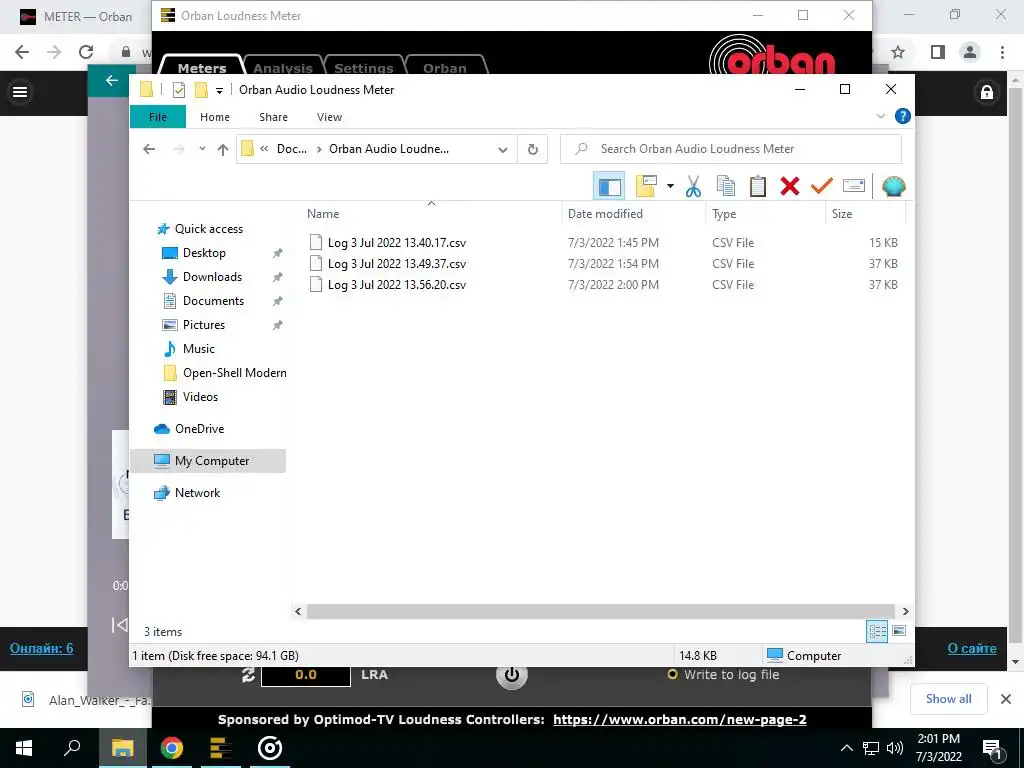Open Downloads in navigation pane
The width and height of the screenshot is (1024, 768).
(212, 277)
